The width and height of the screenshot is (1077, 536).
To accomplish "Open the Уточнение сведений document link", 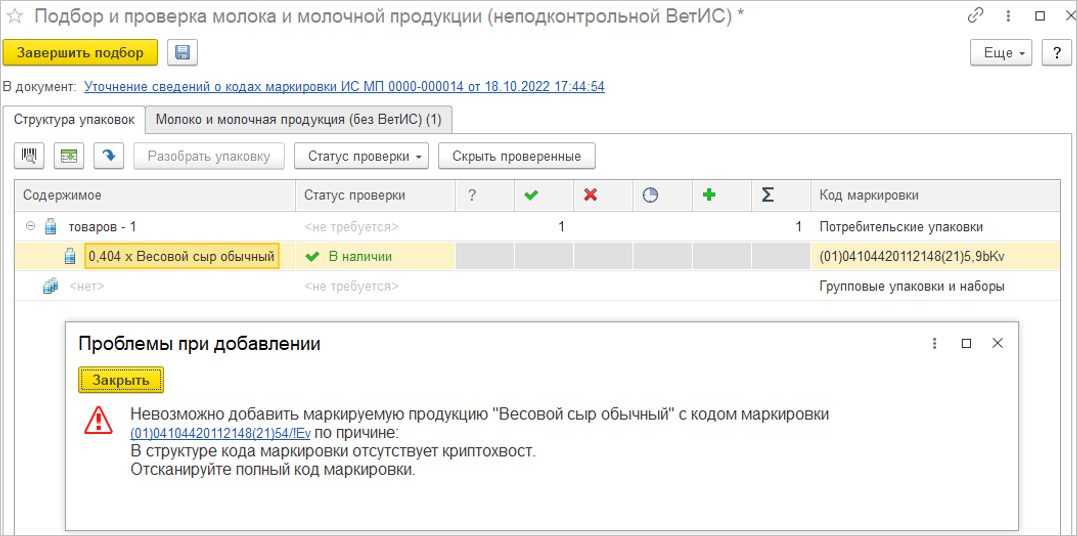I will [344, 87].
